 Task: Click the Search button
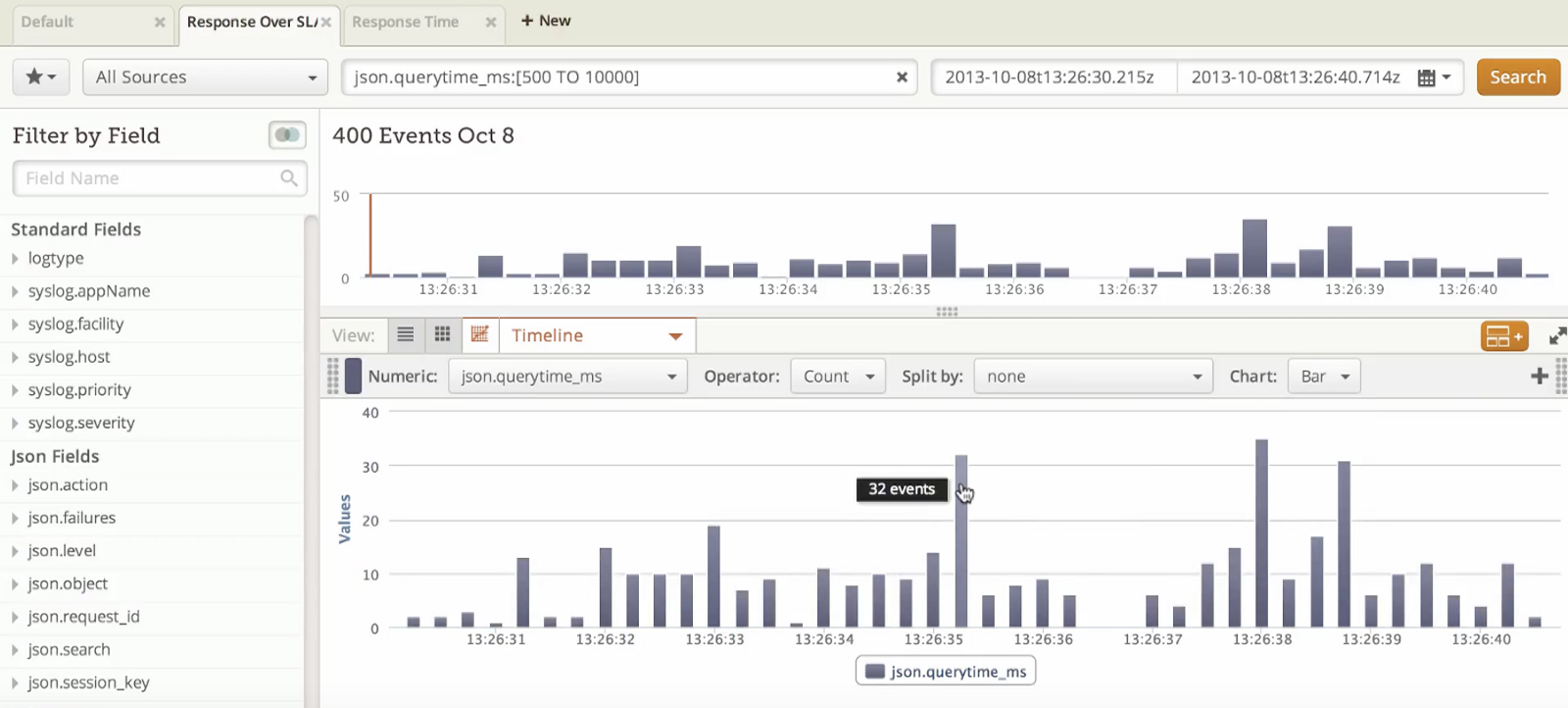[x=1517, y=77]
